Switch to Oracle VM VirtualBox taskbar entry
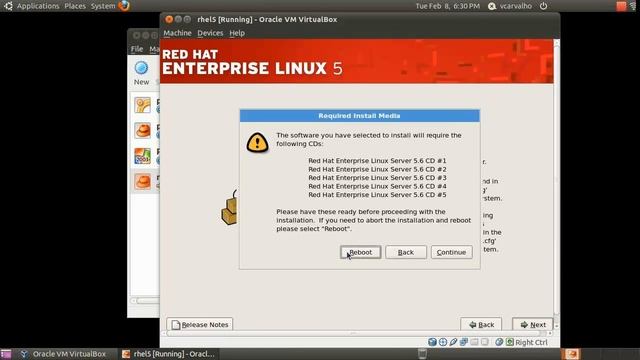The height and width of the screenshot is (360, 640). coord(64,354)
